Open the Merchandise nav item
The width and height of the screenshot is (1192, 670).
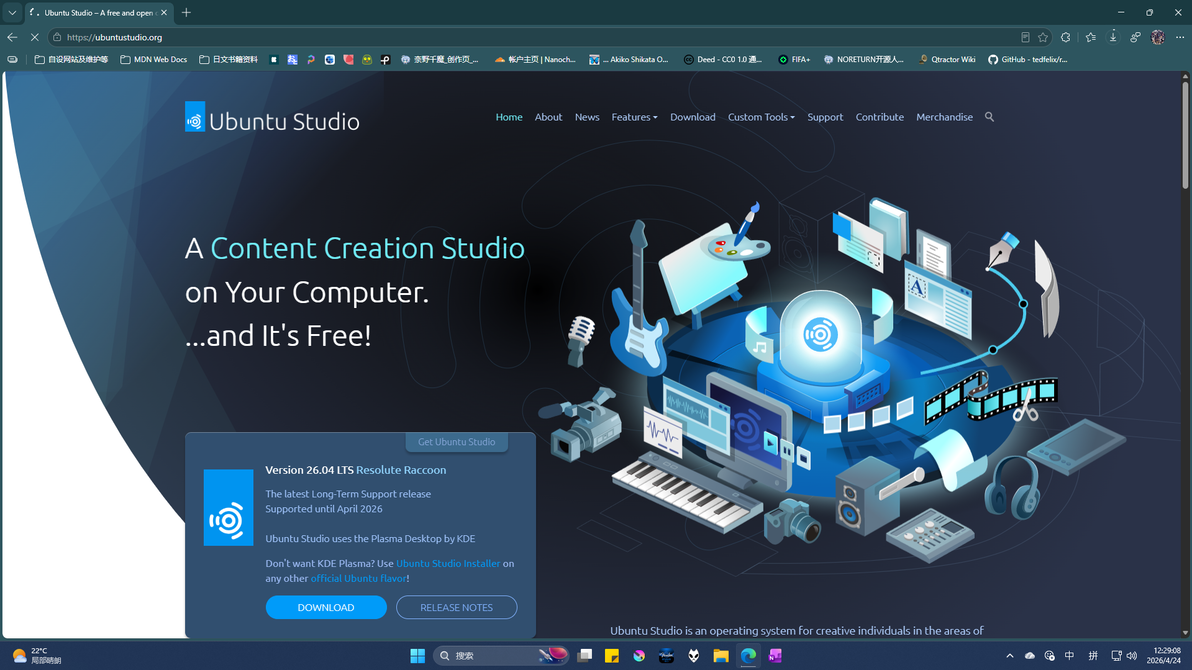[944, 117]
